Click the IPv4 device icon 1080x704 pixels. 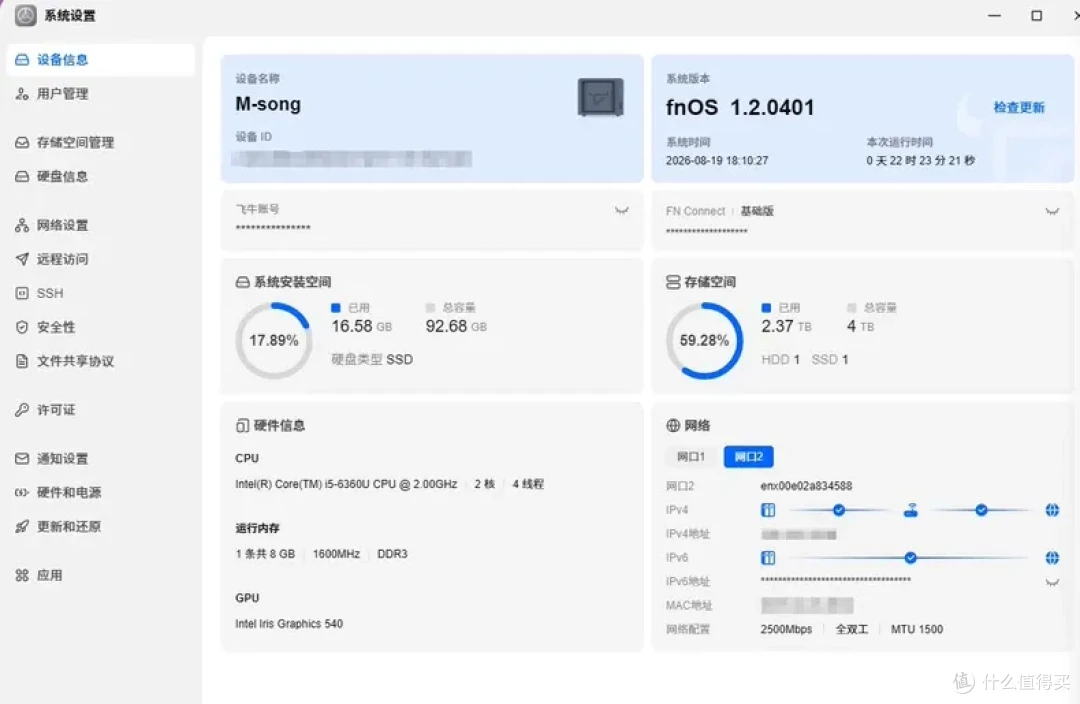click(768, 510)
